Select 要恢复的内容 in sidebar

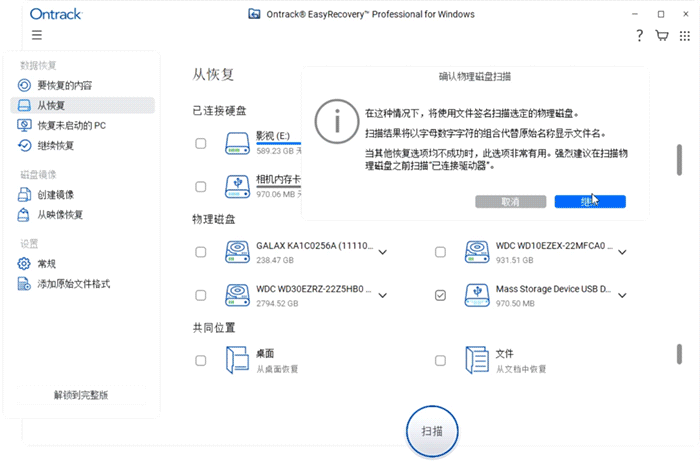pos(83,85)
